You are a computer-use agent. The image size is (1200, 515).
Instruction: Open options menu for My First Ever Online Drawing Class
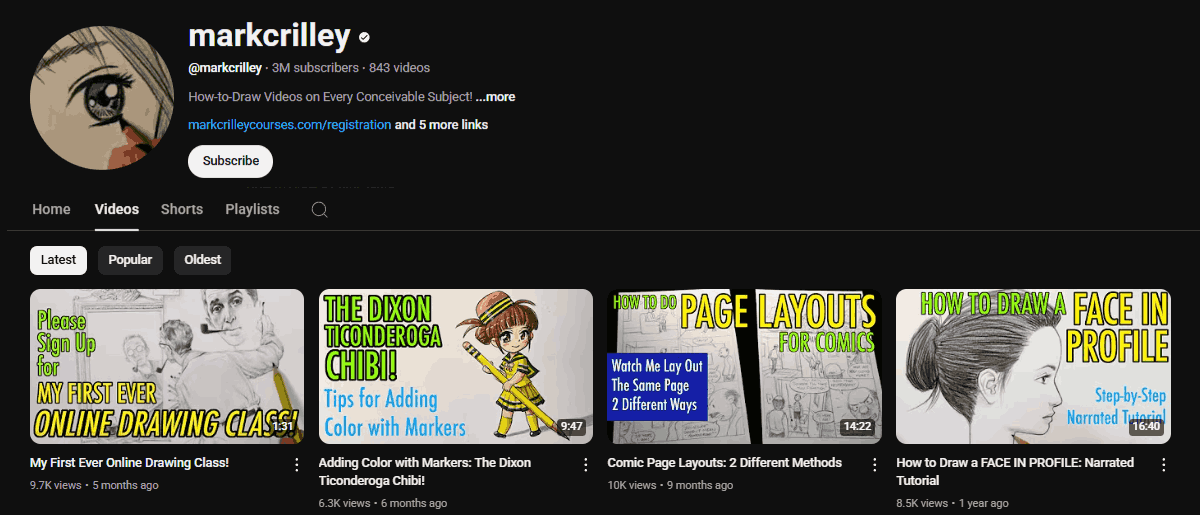pyautogui.click(x=297, y=465)
